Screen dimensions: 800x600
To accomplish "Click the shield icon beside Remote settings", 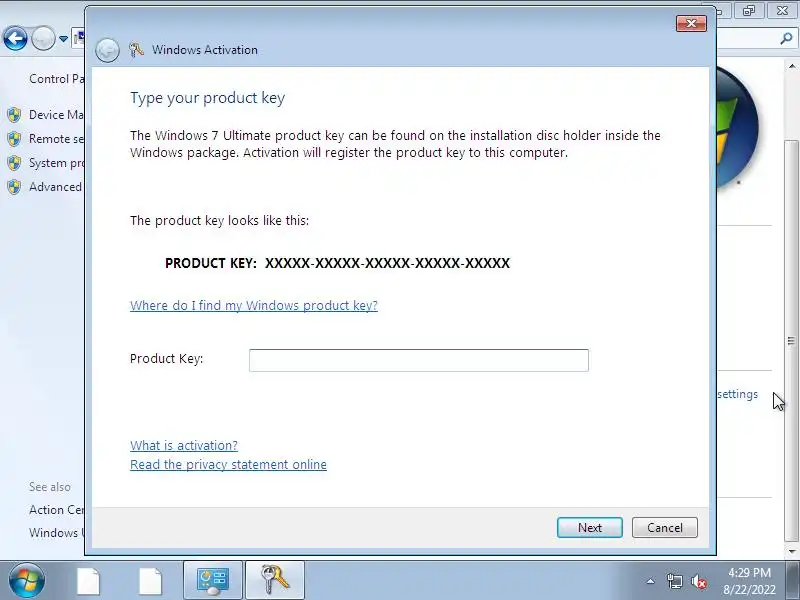I will tap(14, 139).
